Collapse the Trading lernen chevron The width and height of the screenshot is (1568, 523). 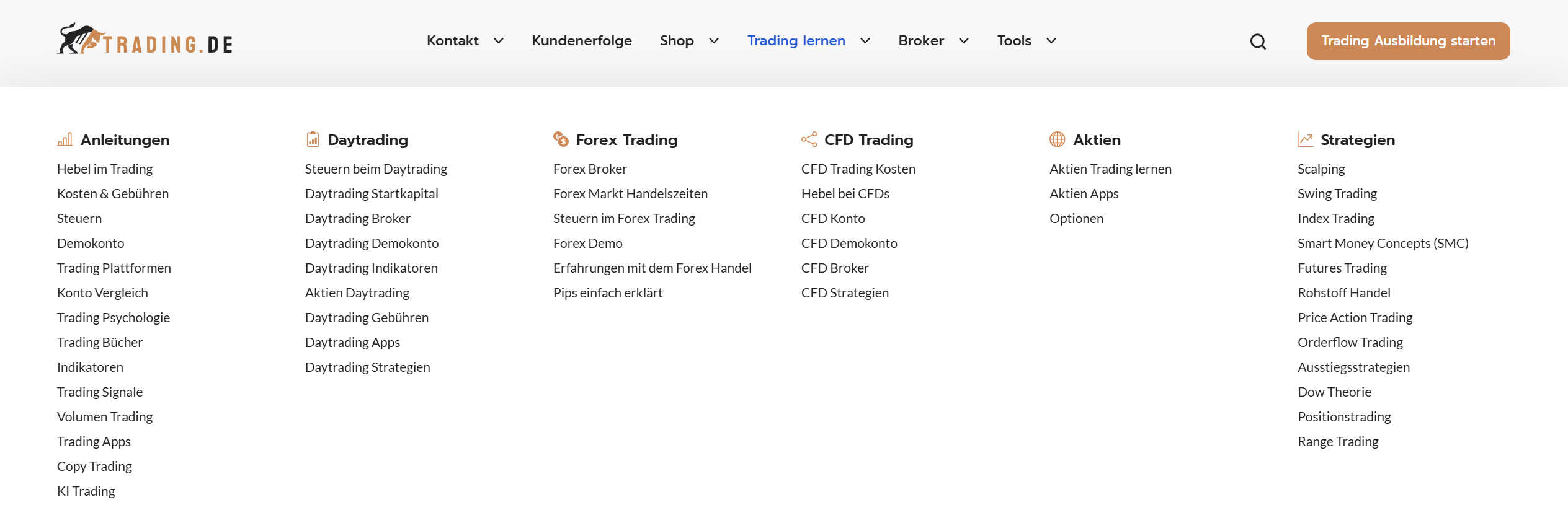click(x=865, y=41)
